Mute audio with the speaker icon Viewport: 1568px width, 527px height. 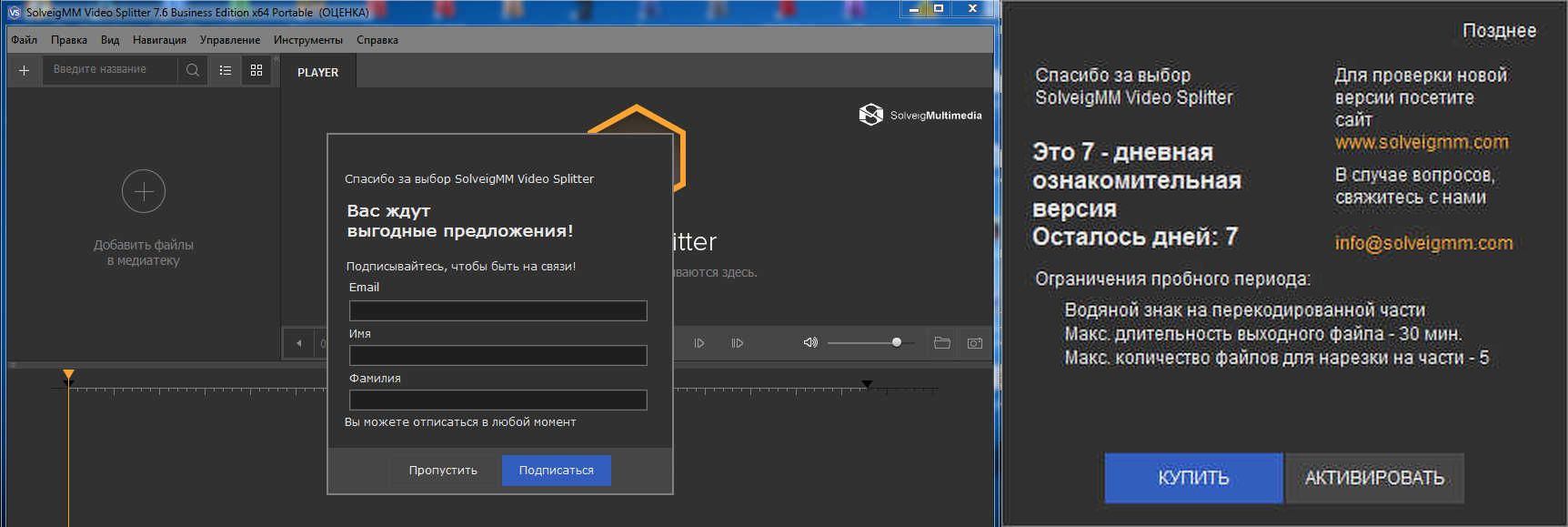pos(809,343)
